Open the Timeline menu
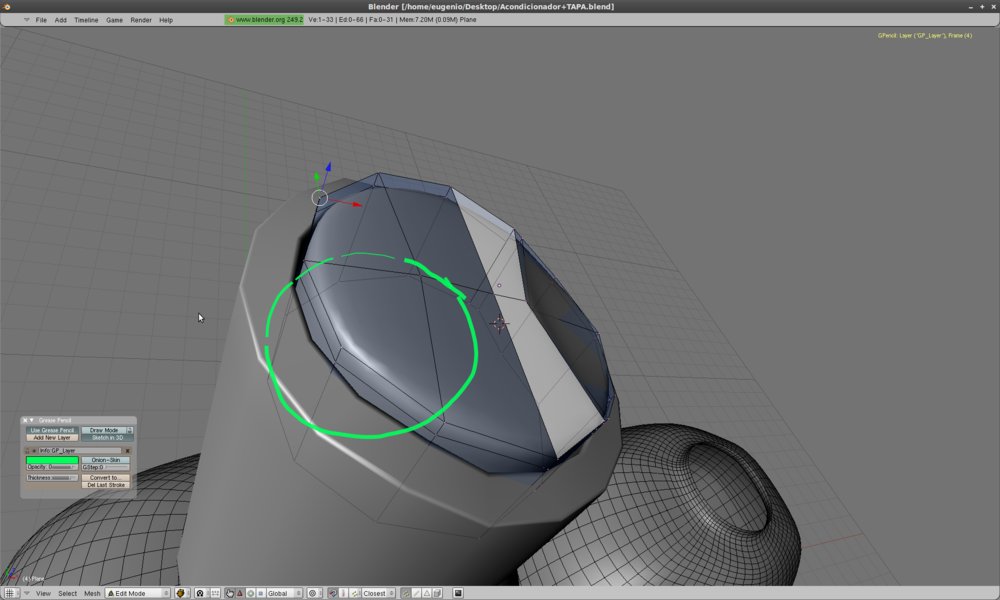The image size is (1000, 600). (x=86, y=20)
